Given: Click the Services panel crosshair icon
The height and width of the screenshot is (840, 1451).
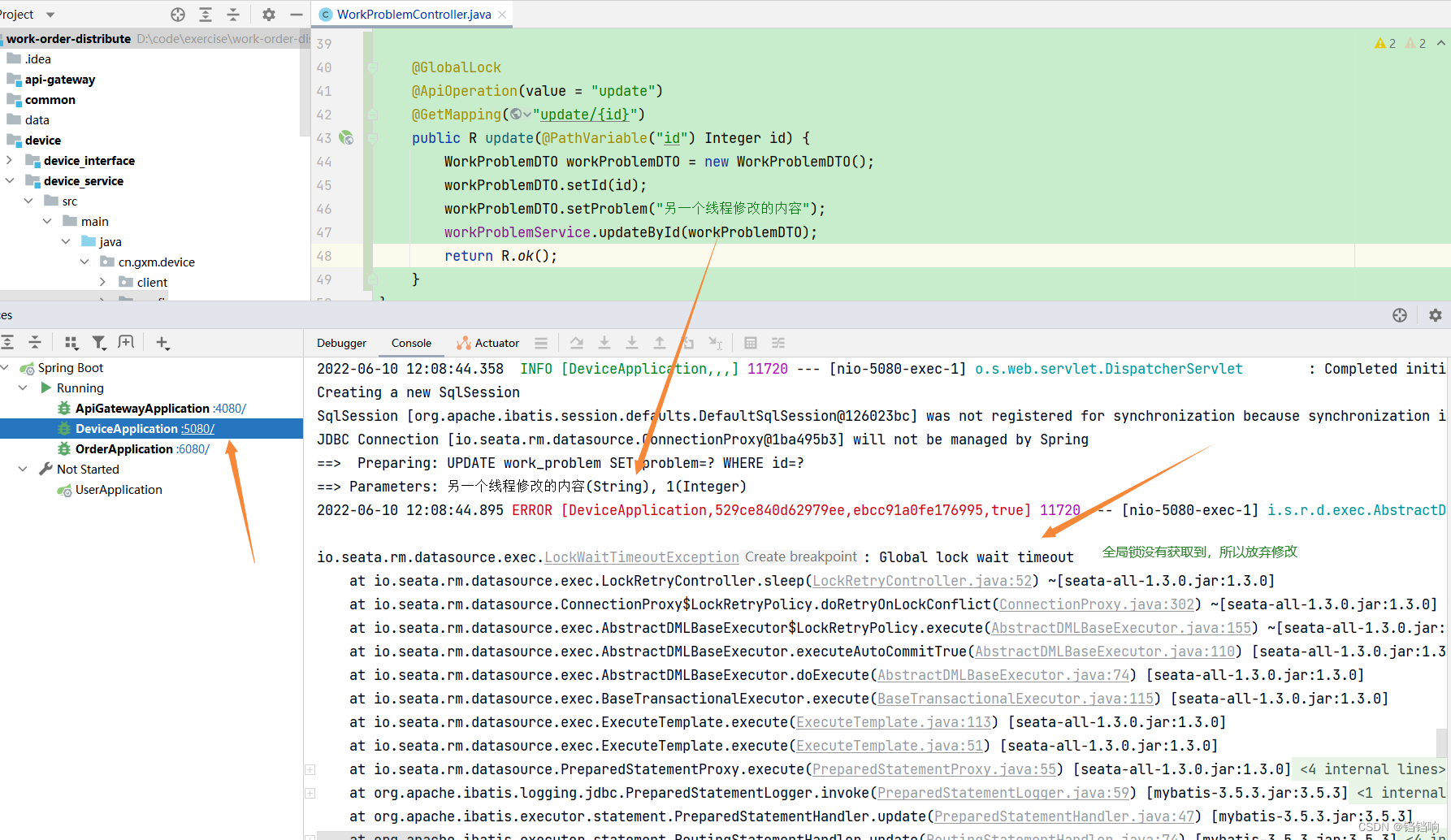Looking at the screenshot, I should [x=1400, y=315].
